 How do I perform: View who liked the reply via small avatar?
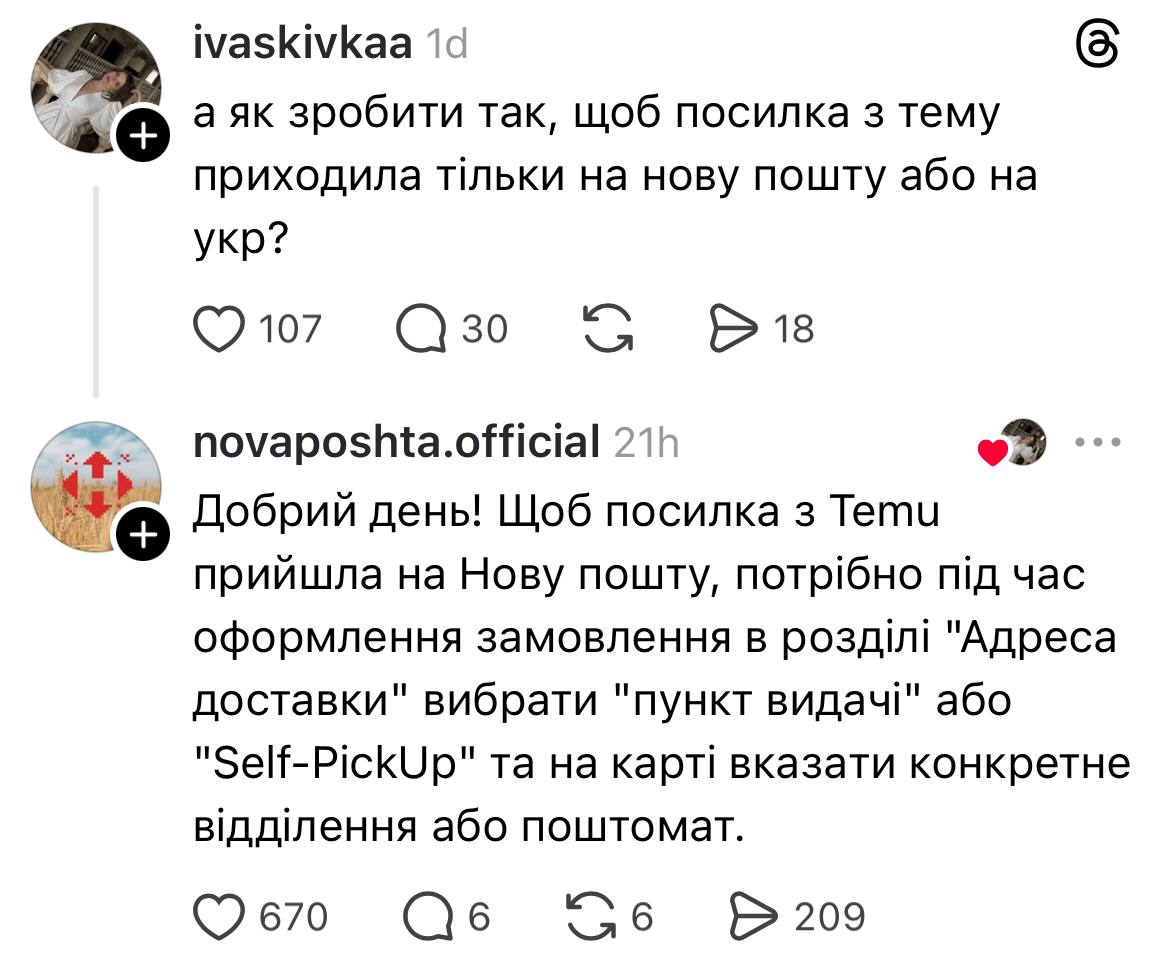1024,442
